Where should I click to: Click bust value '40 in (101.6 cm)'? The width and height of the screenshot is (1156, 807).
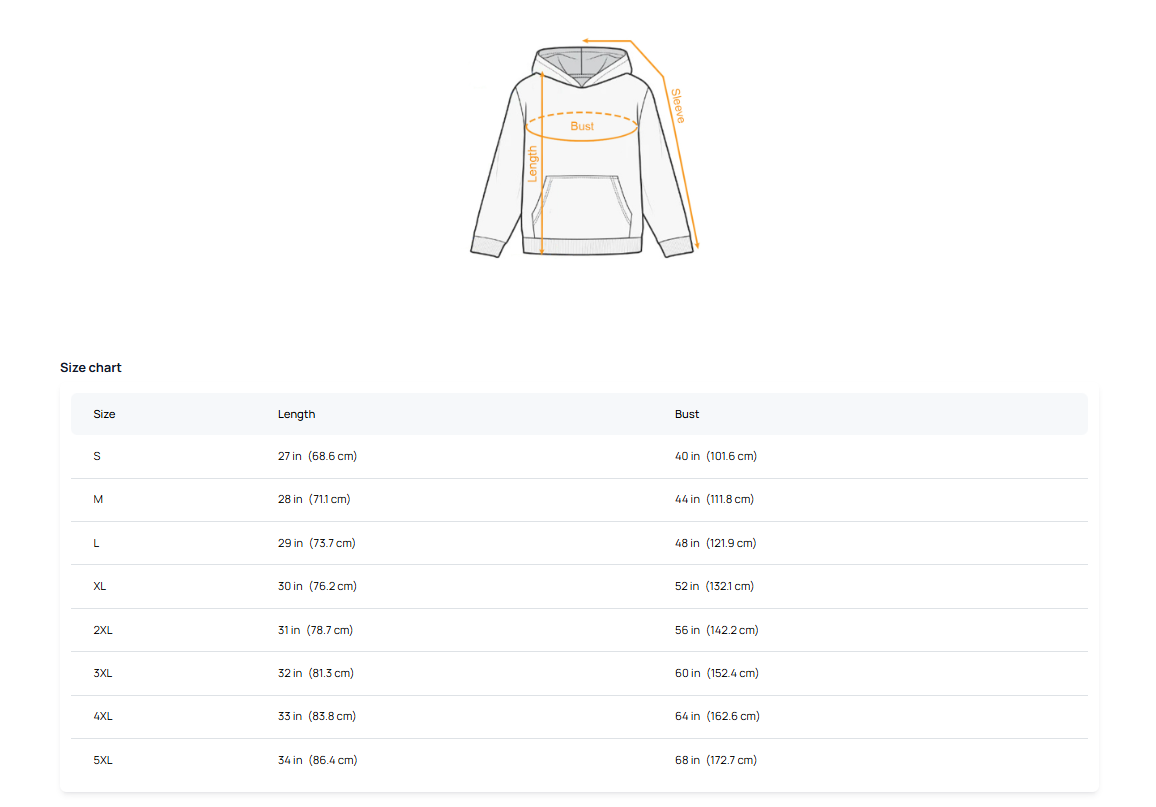[x=716, y=456]
